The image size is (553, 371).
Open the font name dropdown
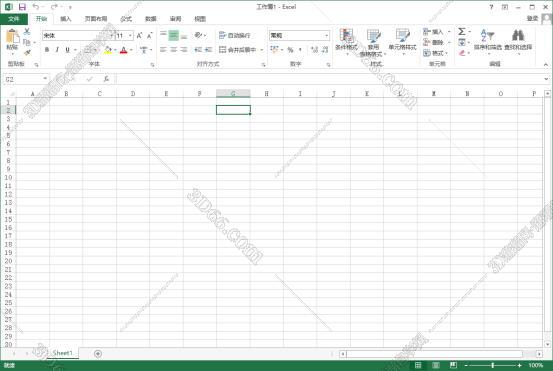tap(112, 36)
